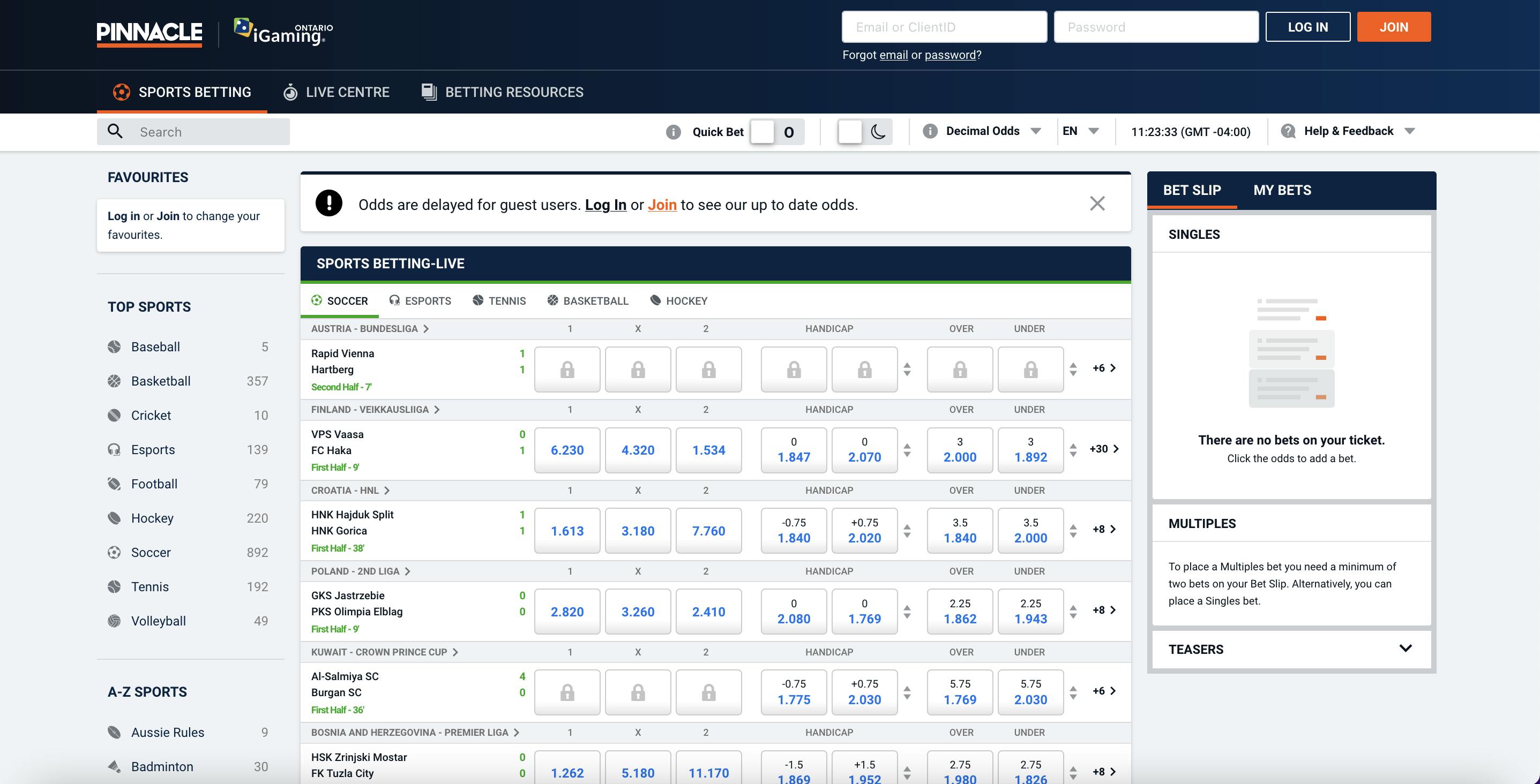Click the search magnifier icon
The height and width of the screenshot is (784, 1540).
point(115,131)
